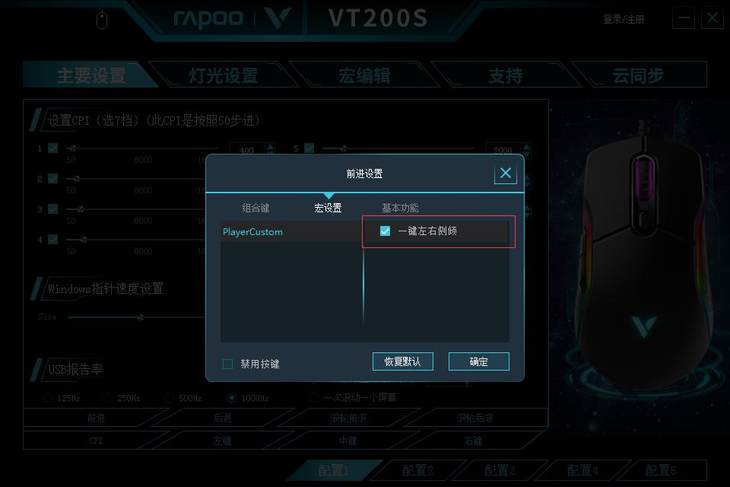Switch to the 组合键 tab
Image resolution: width=730 pixels, height=487 pixels.
point(256,208)
